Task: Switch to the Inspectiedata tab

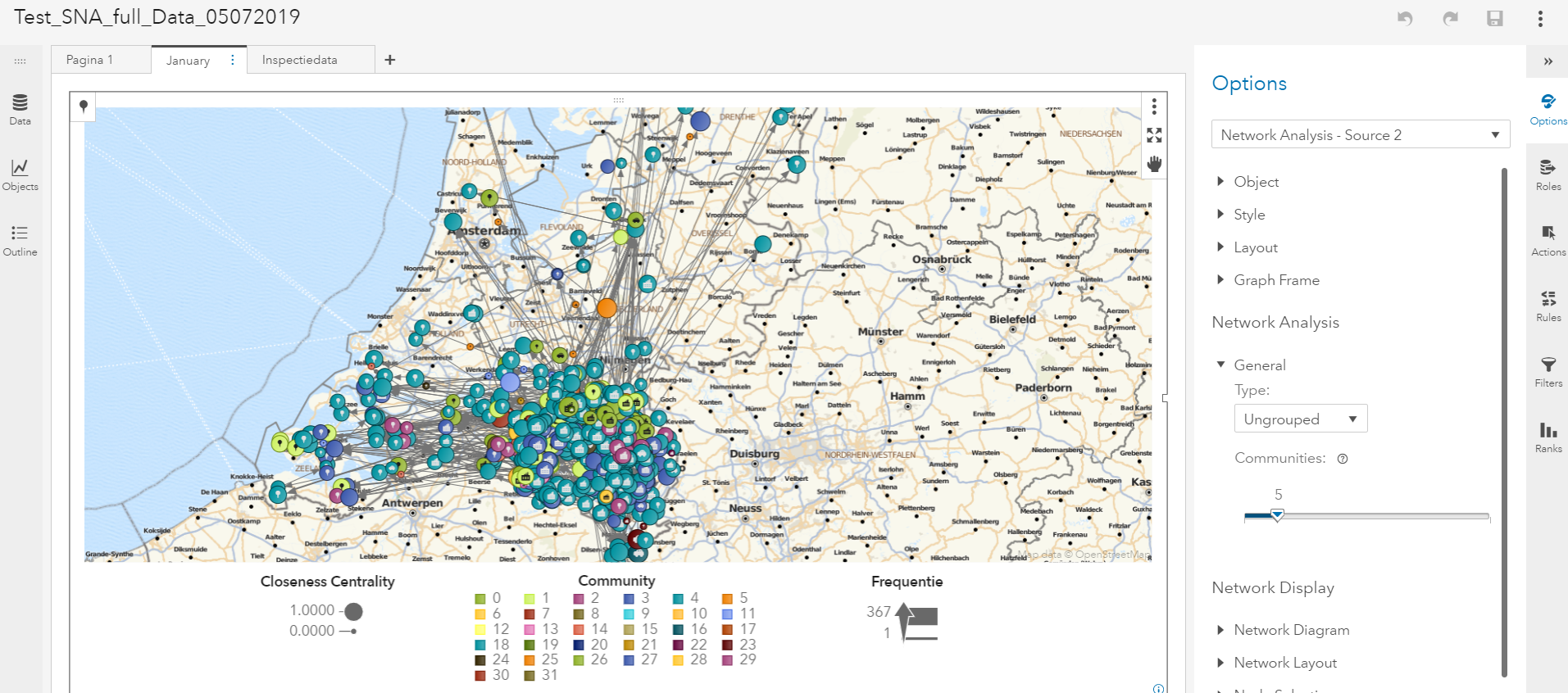Action: [x=299, y=60]
